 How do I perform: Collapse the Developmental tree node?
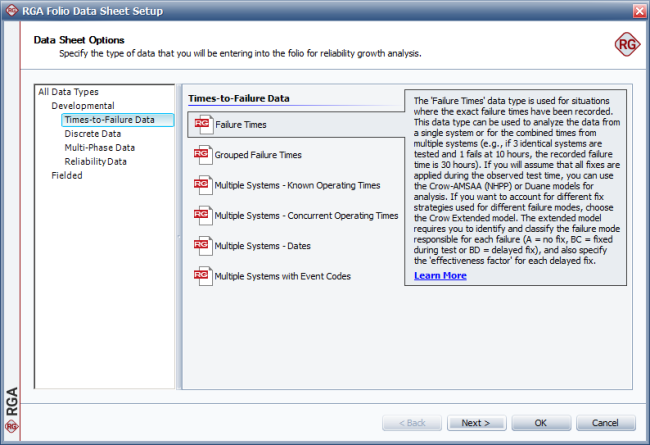click(82, 106)
